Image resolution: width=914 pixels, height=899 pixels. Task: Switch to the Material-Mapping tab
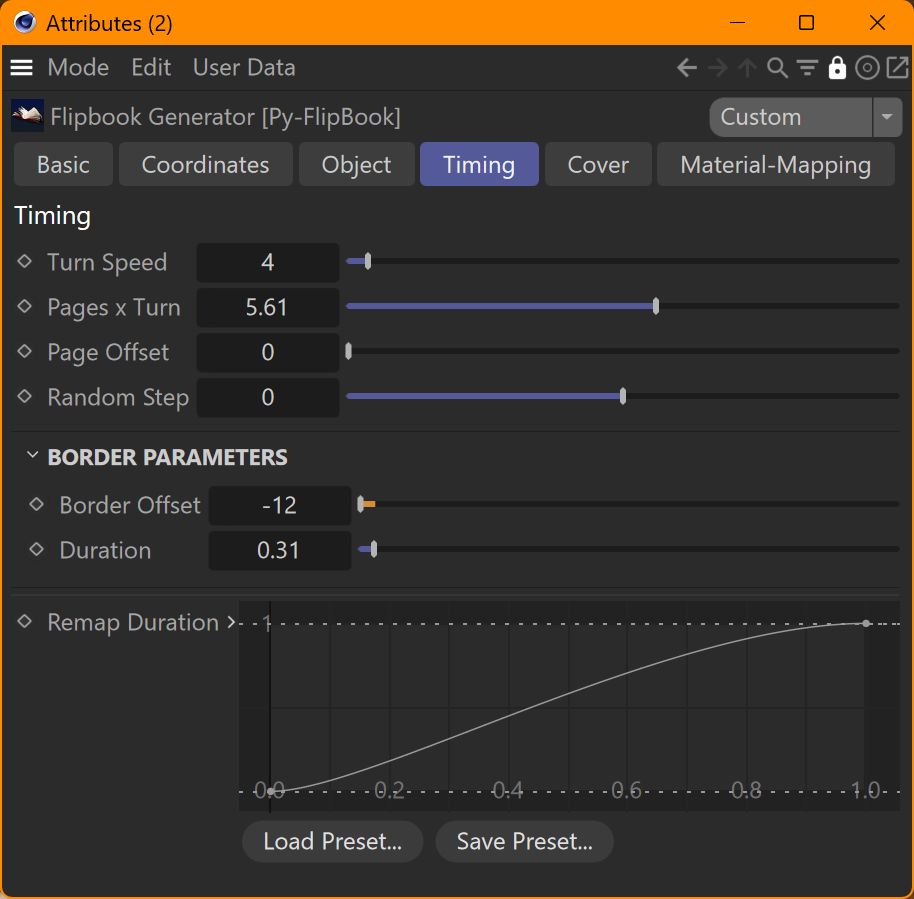coord(776,164)
